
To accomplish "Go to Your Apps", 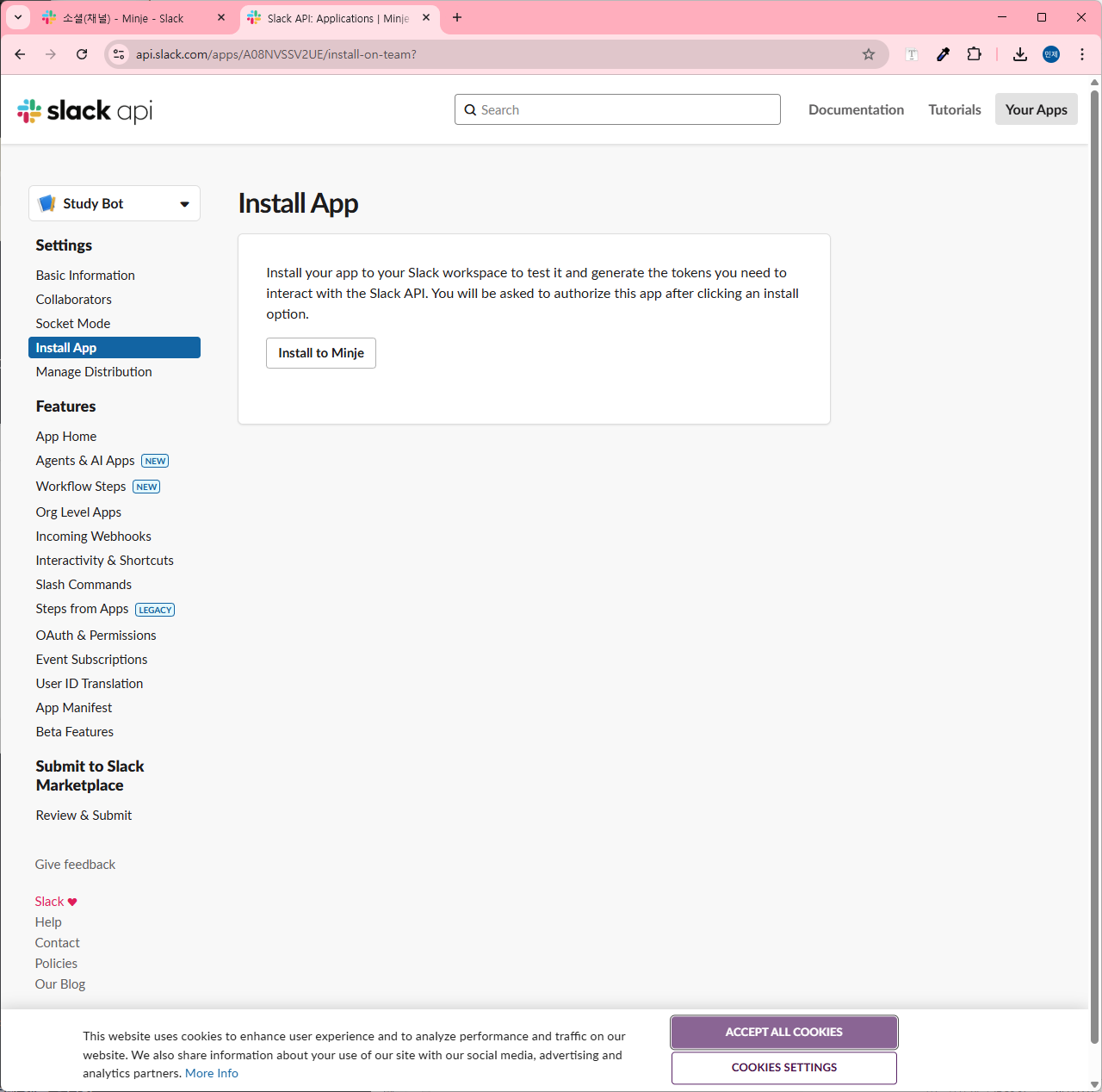I will coord(1037,109).
